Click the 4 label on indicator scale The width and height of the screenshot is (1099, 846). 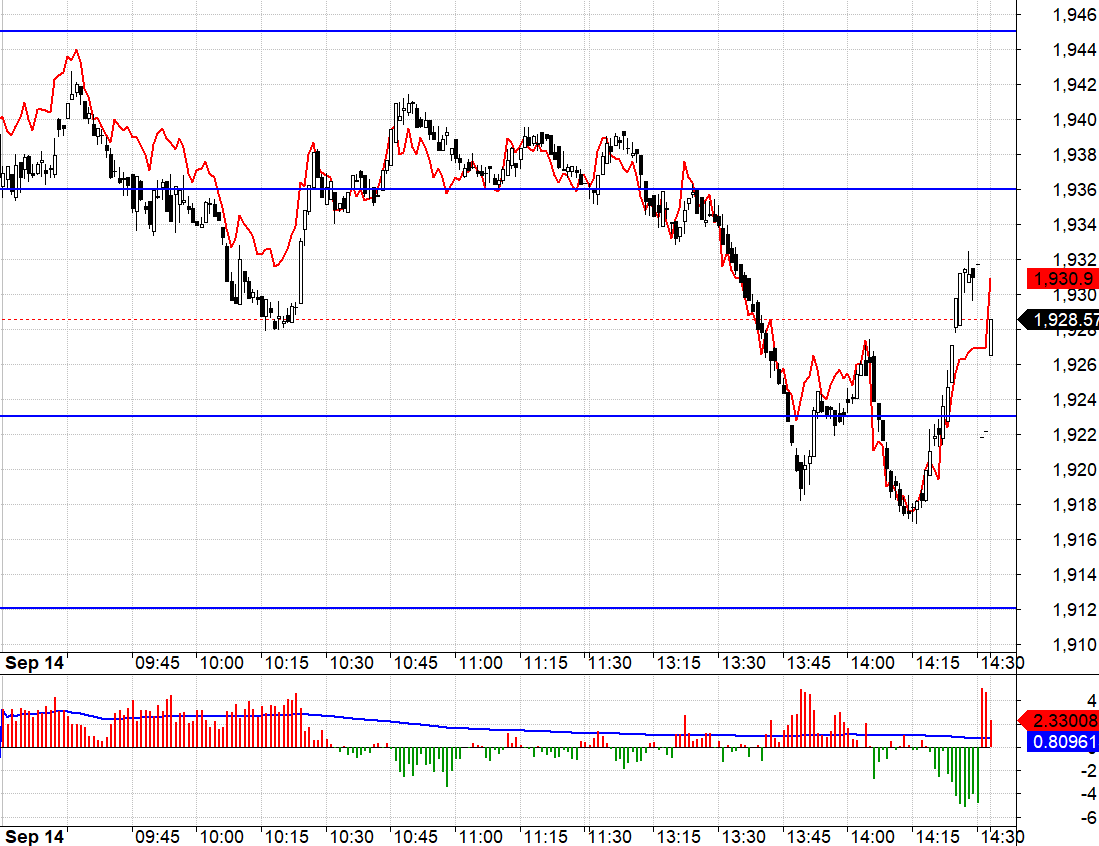[x=1091, y=700]
